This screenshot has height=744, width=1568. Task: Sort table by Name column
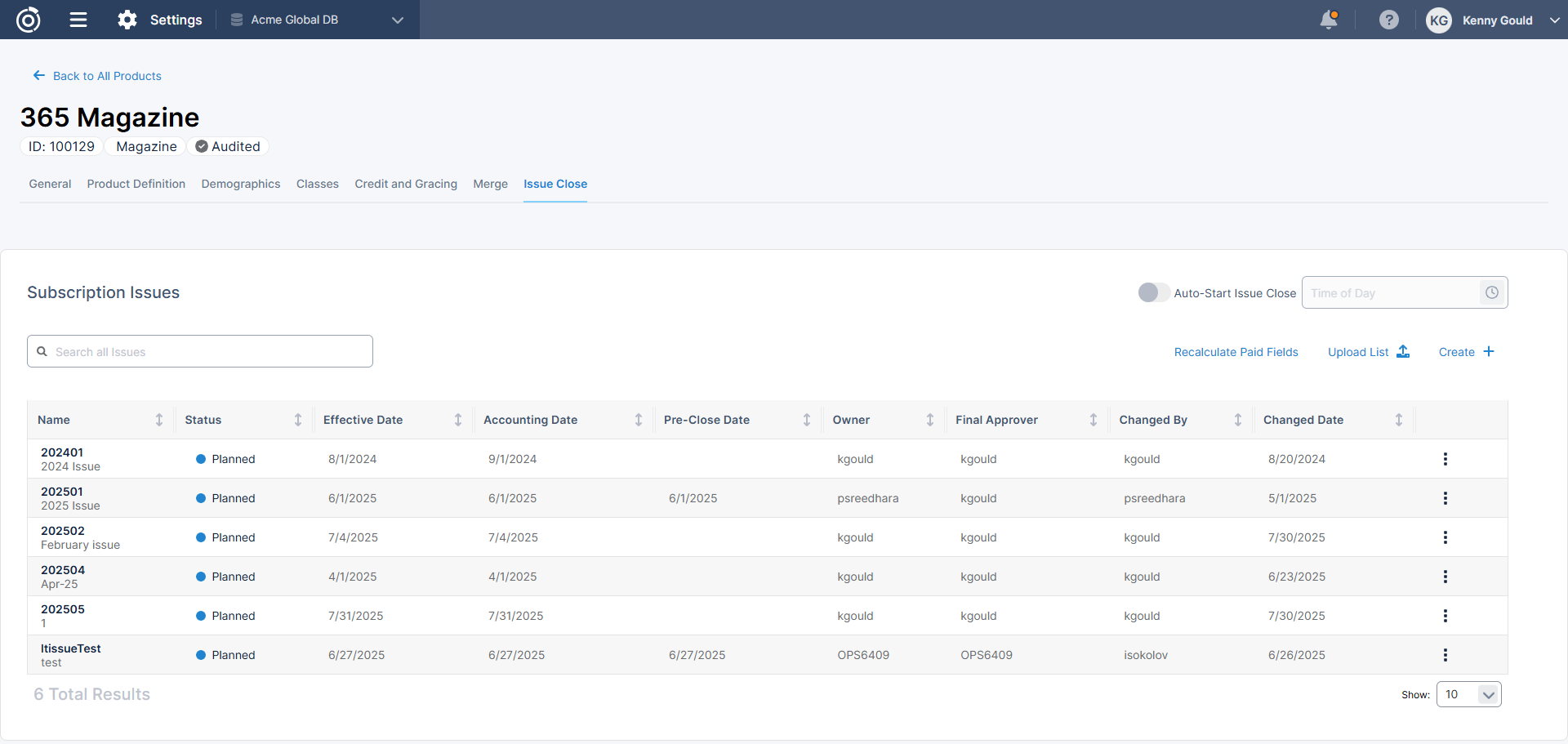point(159,420)
